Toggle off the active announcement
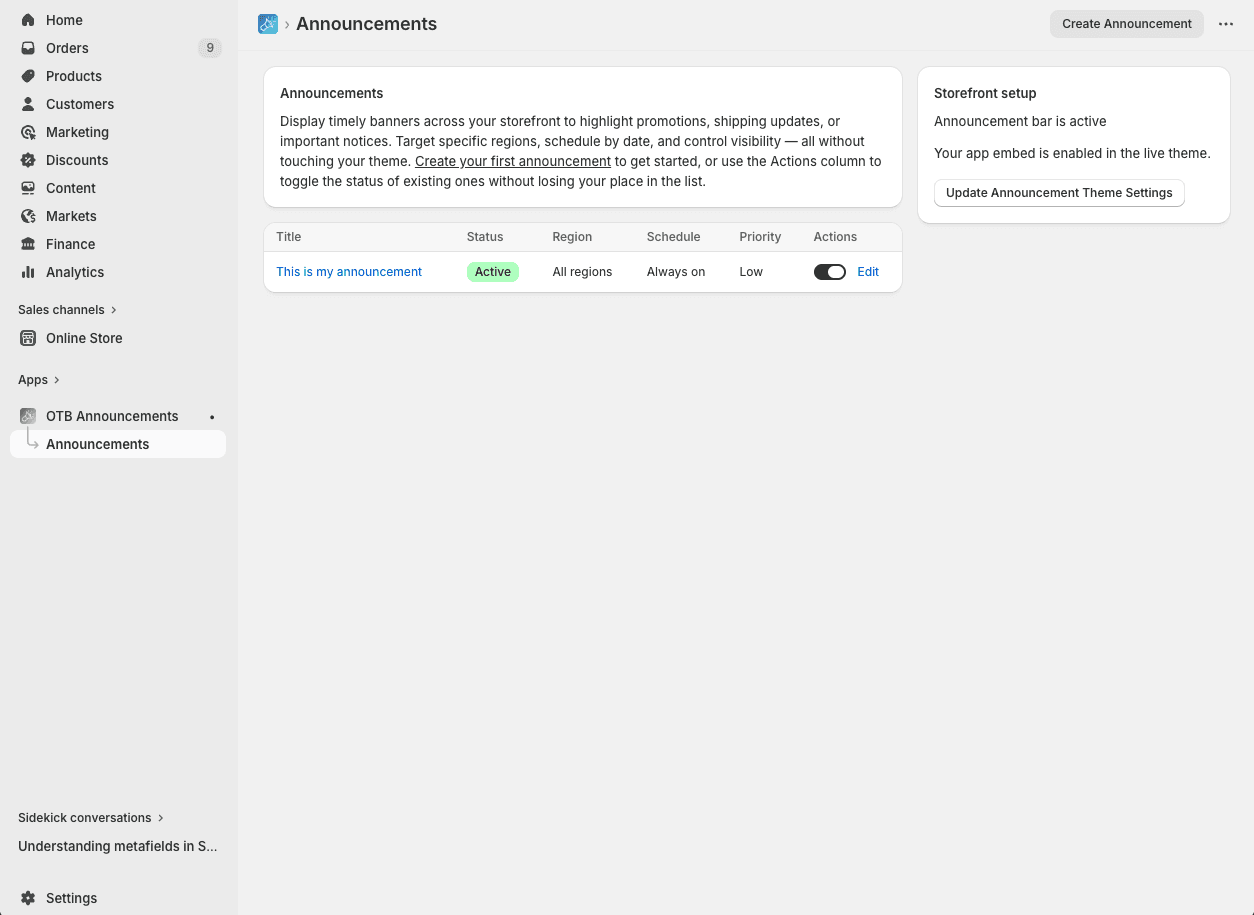The image size is (1254, 915). click(829, 271)
